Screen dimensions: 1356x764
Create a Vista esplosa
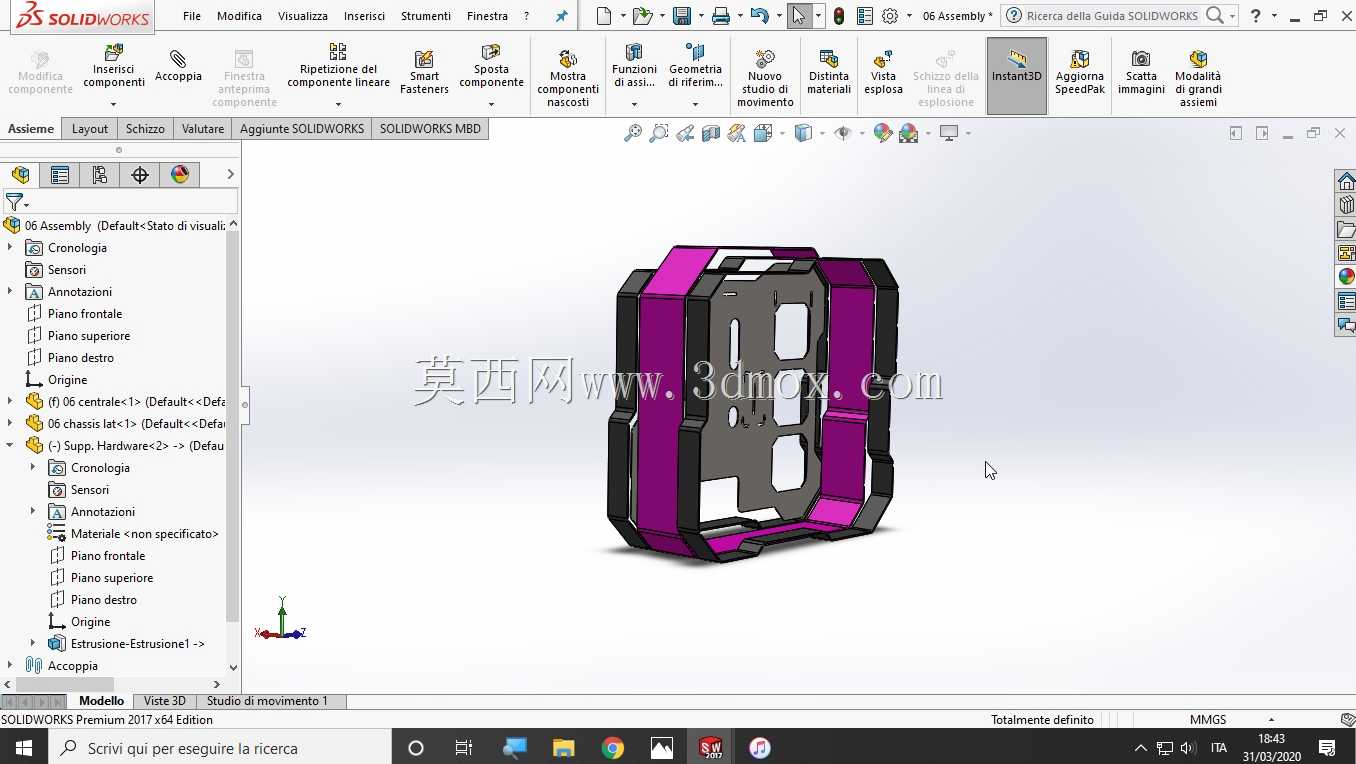point(883,72)
